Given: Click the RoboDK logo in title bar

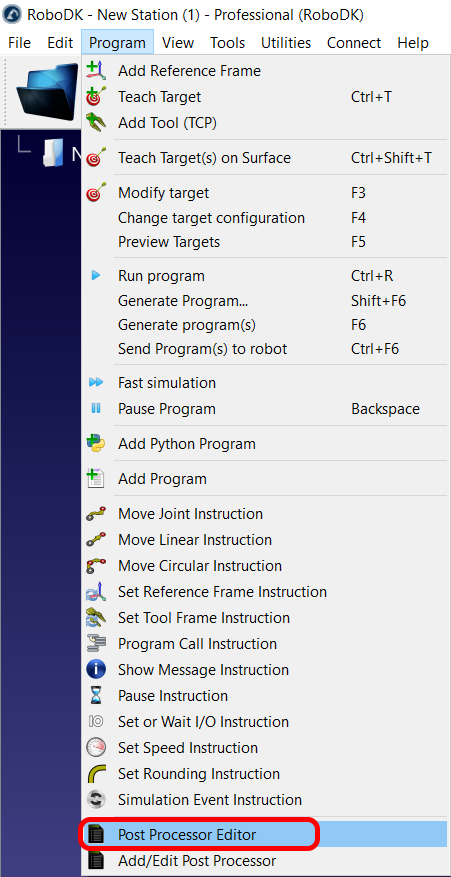Looking at the screenshot, I should (13, 15).
